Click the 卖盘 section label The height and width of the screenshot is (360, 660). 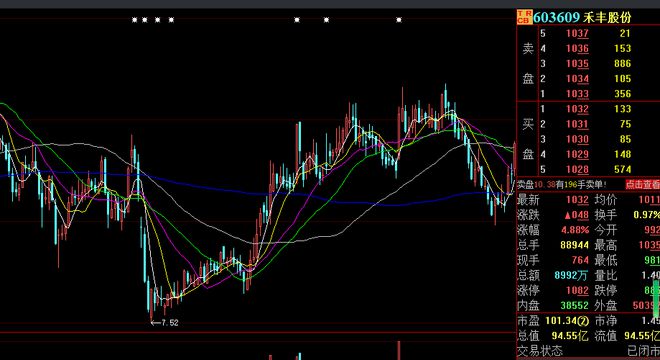tap(528, 64)
